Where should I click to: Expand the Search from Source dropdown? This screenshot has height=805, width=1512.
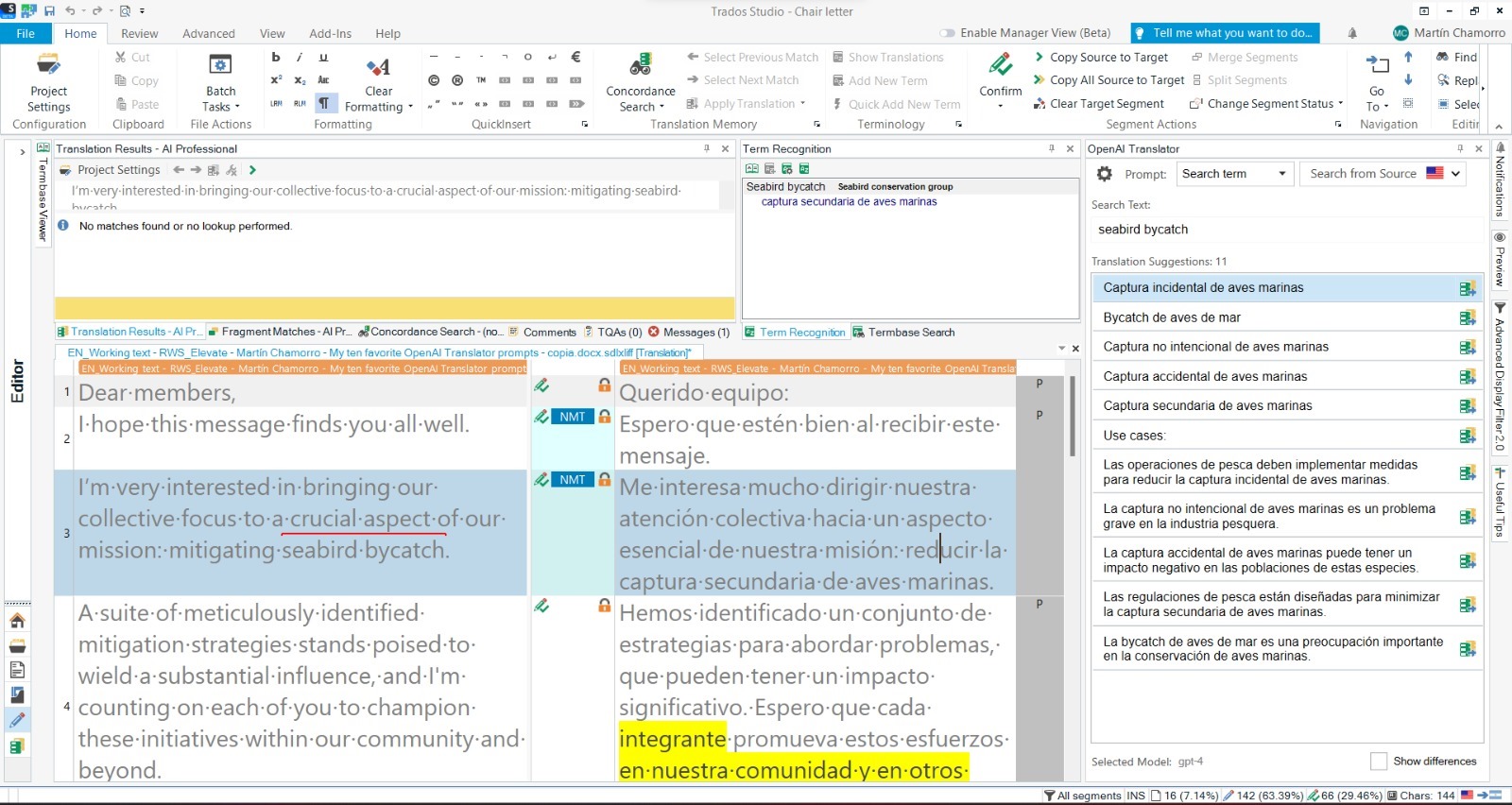1455,174
